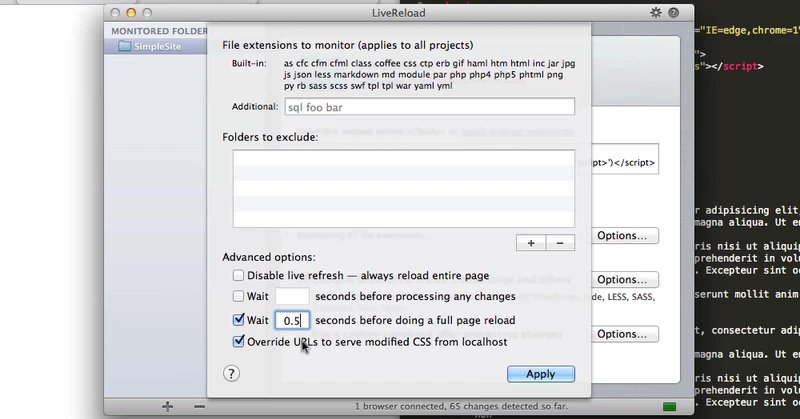Open the second Options button on right
This screenshot has width=800, height=419.
[624, 280]
